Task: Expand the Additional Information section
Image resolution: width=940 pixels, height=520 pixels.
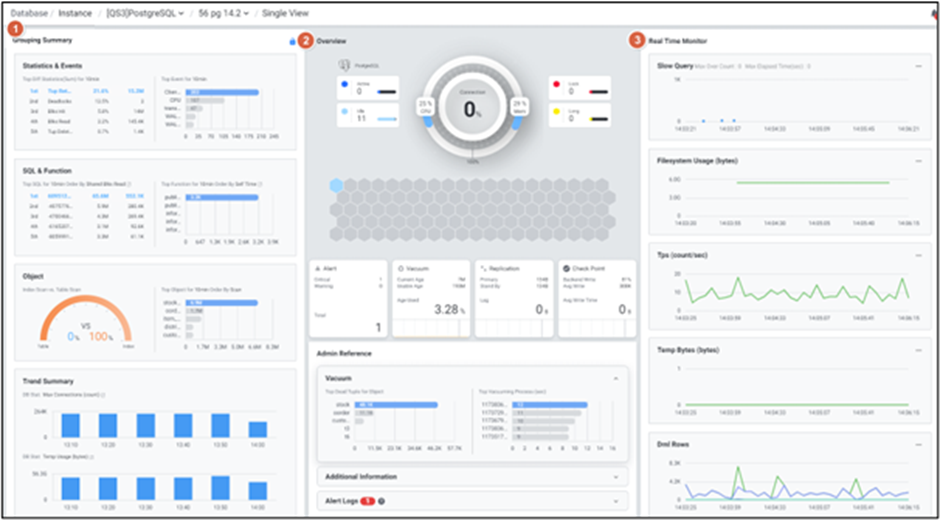Action: (x=618, y=476)
